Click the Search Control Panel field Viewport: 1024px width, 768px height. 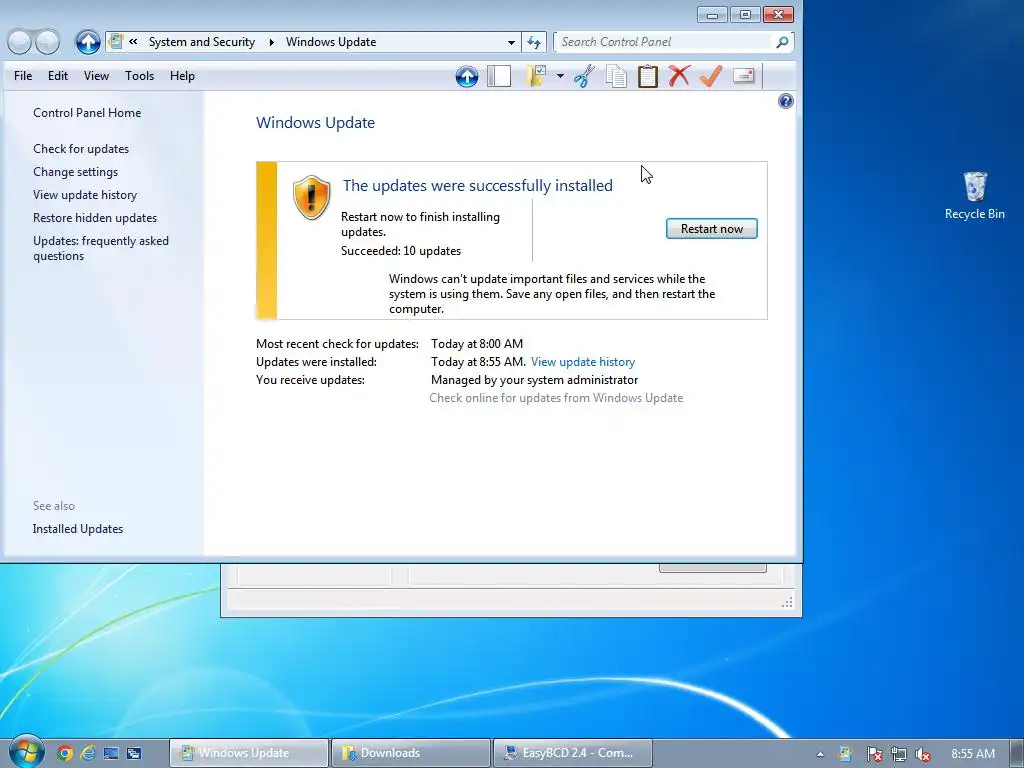(x=664, y=42)
